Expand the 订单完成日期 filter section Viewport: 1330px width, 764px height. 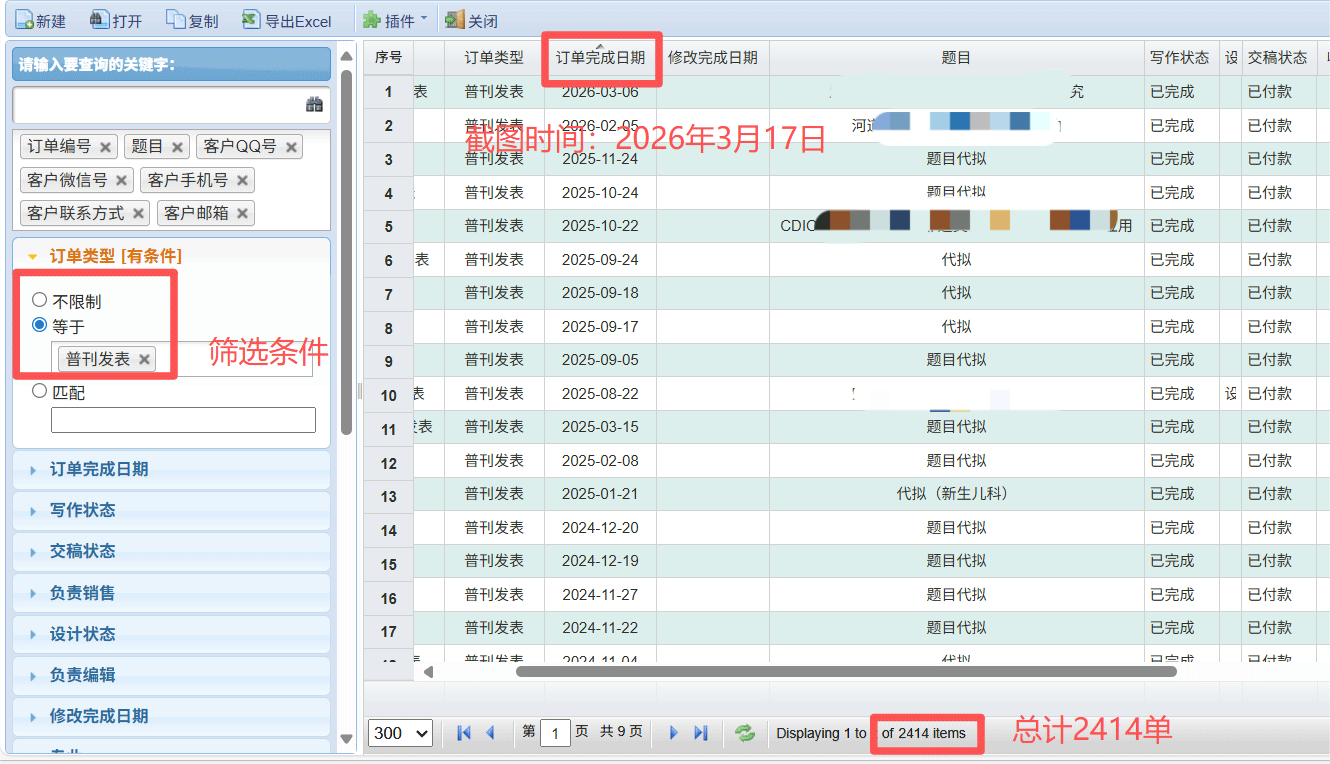click(98, 469)
